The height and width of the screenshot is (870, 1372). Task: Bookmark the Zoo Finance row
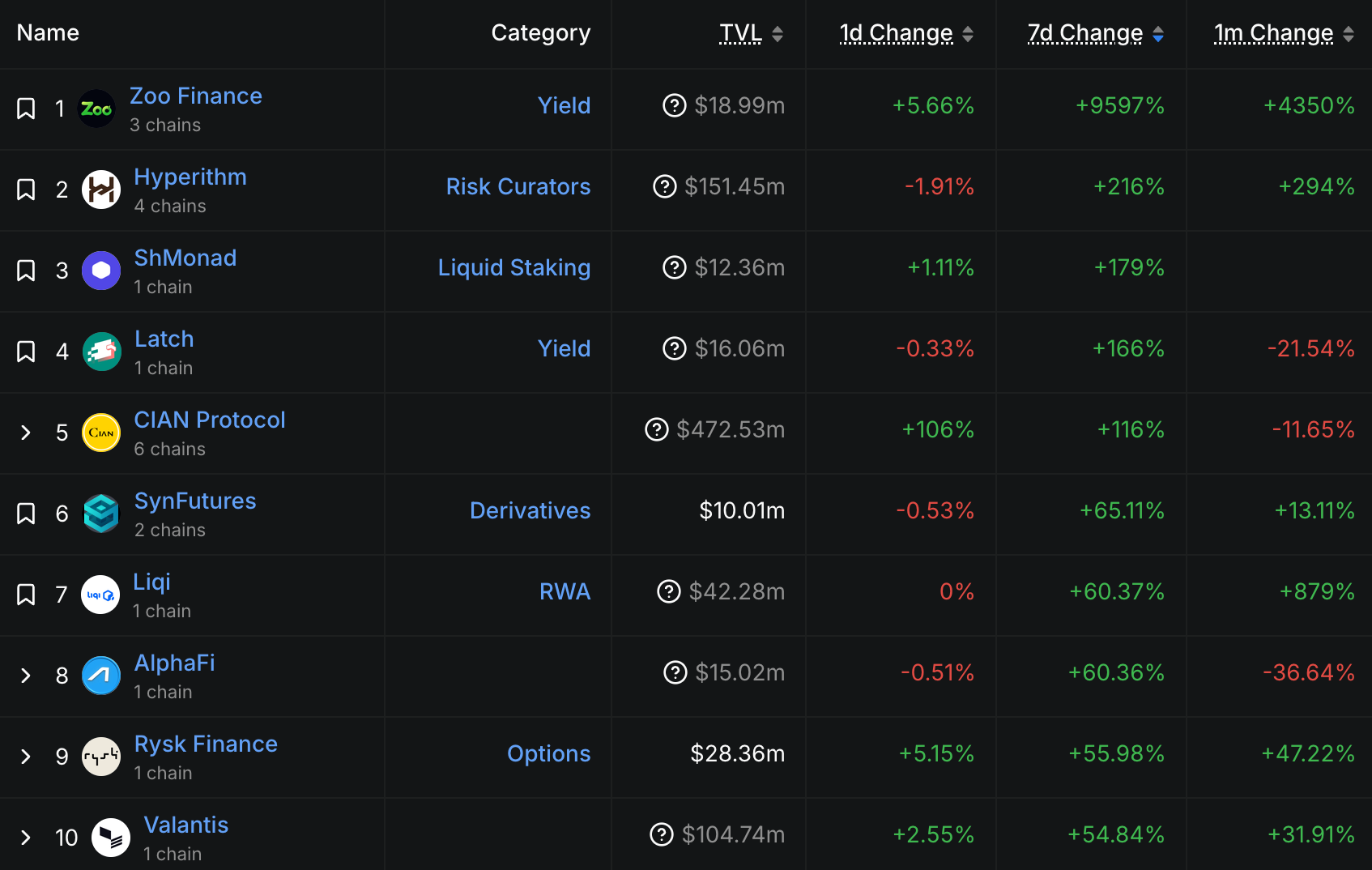coord(26,109)
